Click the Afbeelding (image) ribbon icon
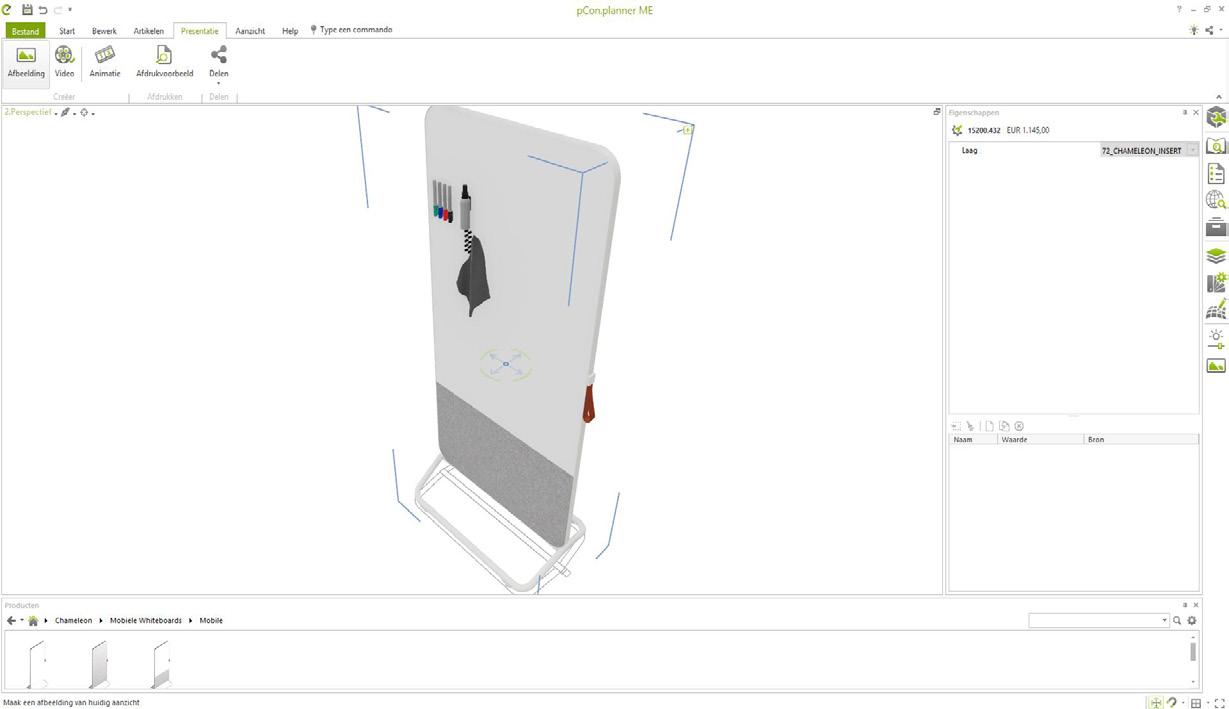1229x709 pixels. [x=26, y=62]
